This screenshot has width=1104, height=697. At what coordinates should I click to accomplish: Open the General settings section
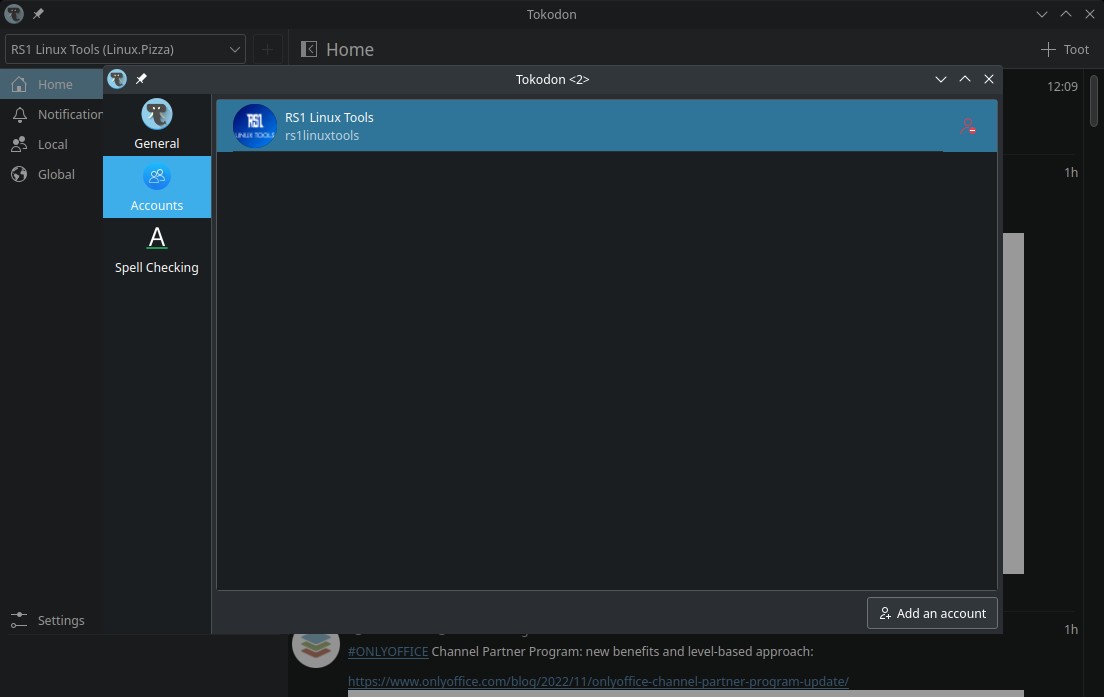pos(156,125)
